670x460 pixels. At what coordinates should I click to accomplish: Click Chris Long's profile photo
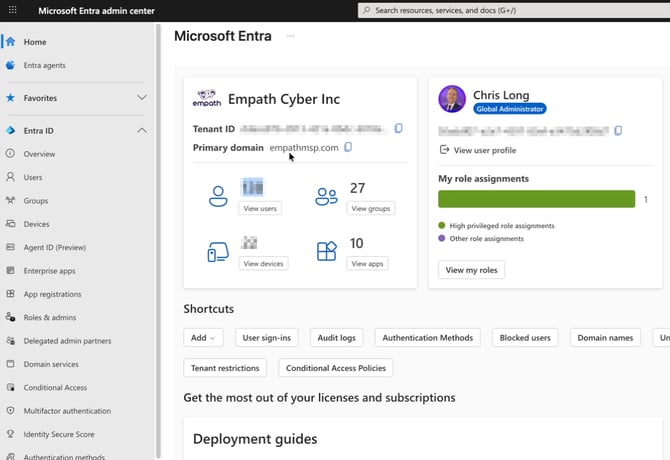(x=452, y=99)
